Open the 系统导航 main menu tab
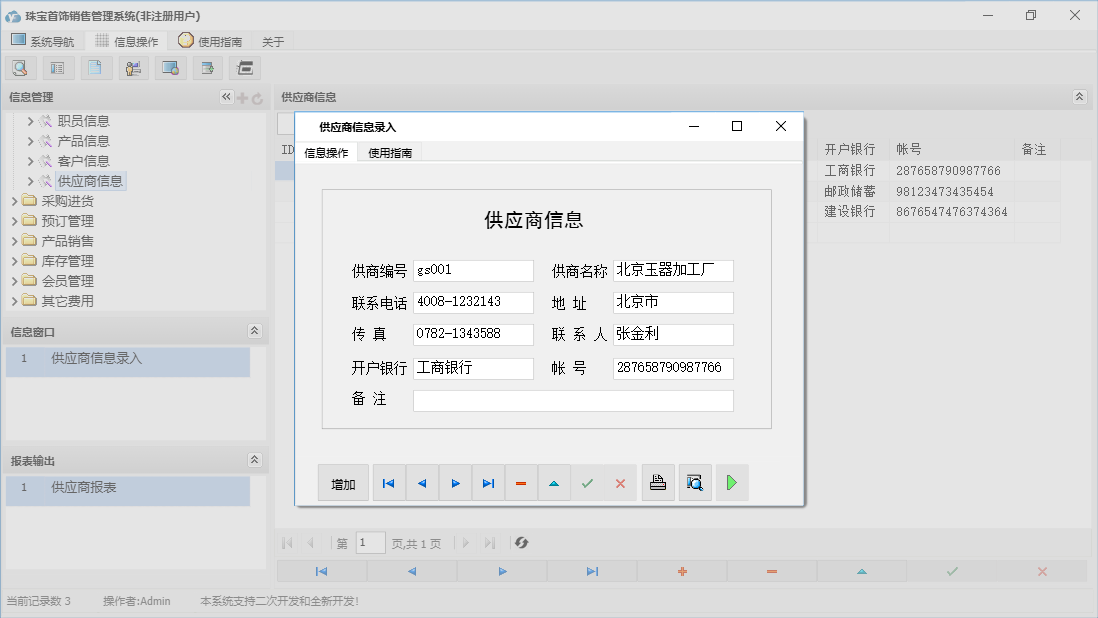This screenshot has height=618, width=1098. coord(43,41)
